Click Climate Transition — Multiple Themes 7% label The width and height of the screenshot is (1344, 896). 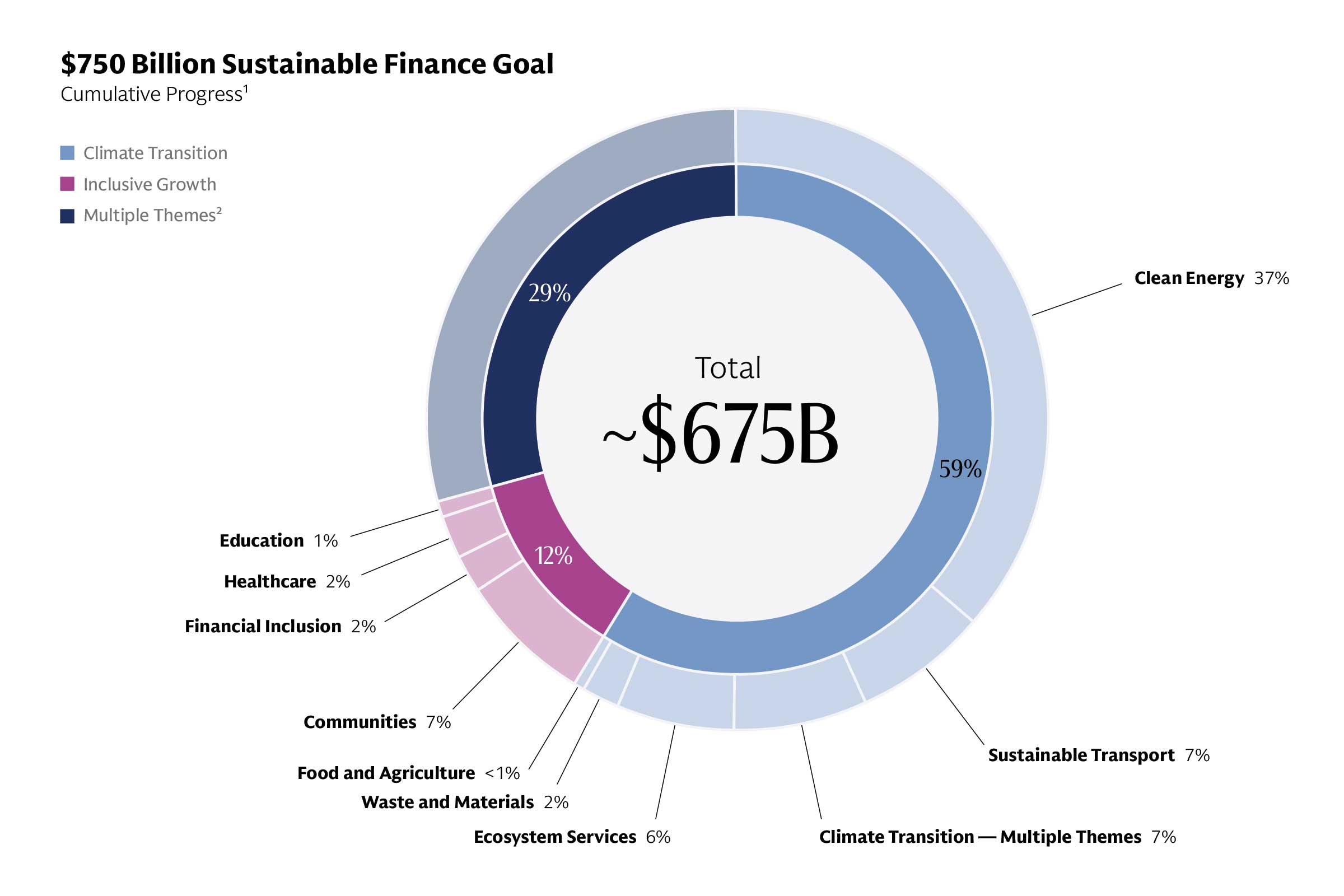(x=997, y=837)
